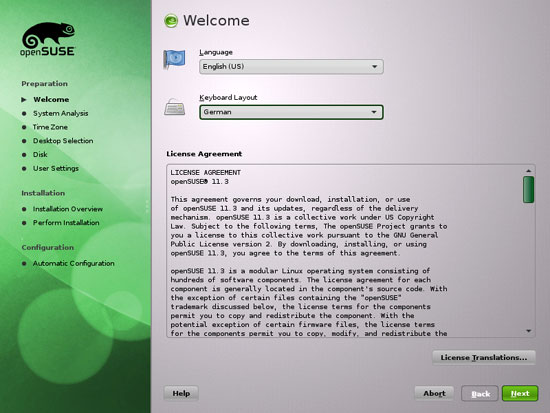
Task: Click the keyboard layout icon
Action: [x=174, y=107]
